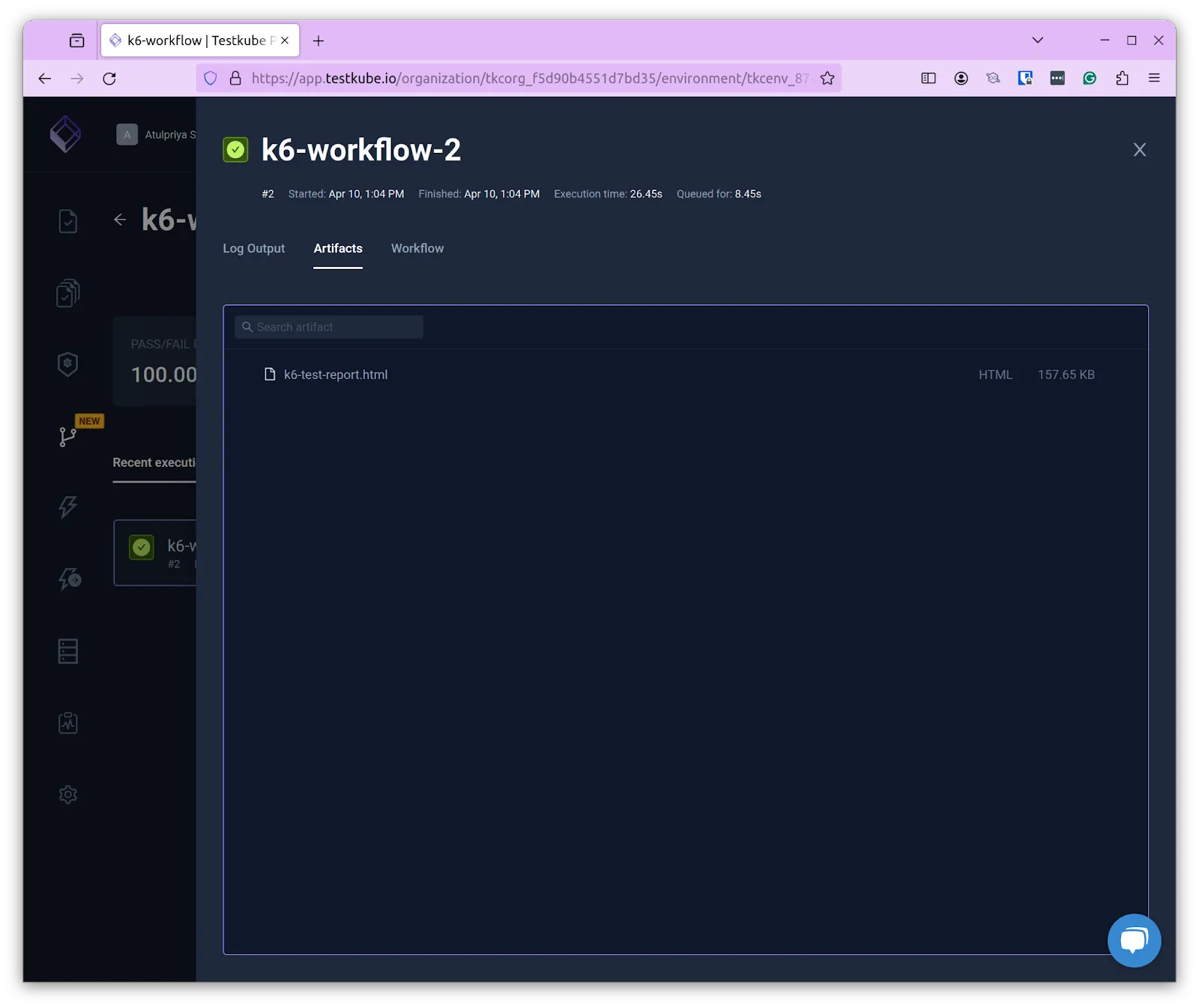Open the browser hamburger menu

tap(1154, 78)
